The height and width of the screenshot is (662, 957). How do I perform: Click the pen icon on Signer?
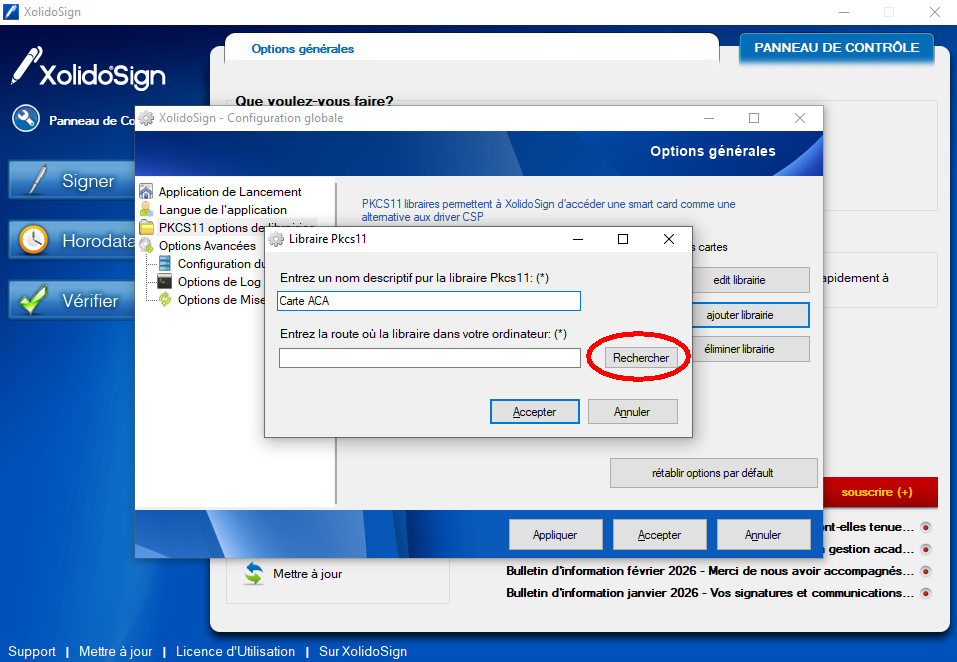pos(37,180)
